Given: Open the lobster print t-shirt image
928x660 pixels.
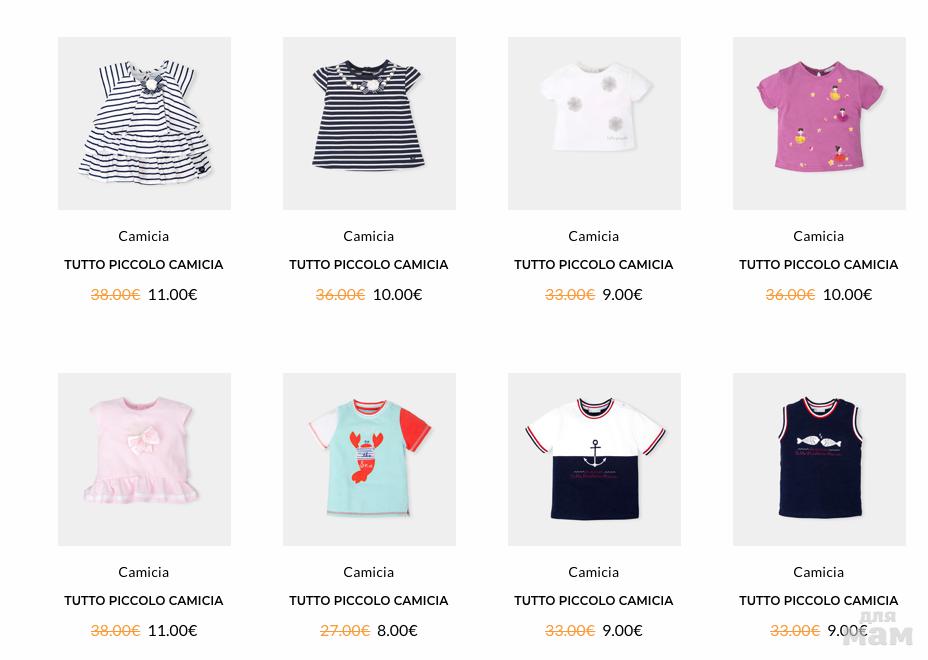Looking at the screenshot, I should click(x=369, y=459).
